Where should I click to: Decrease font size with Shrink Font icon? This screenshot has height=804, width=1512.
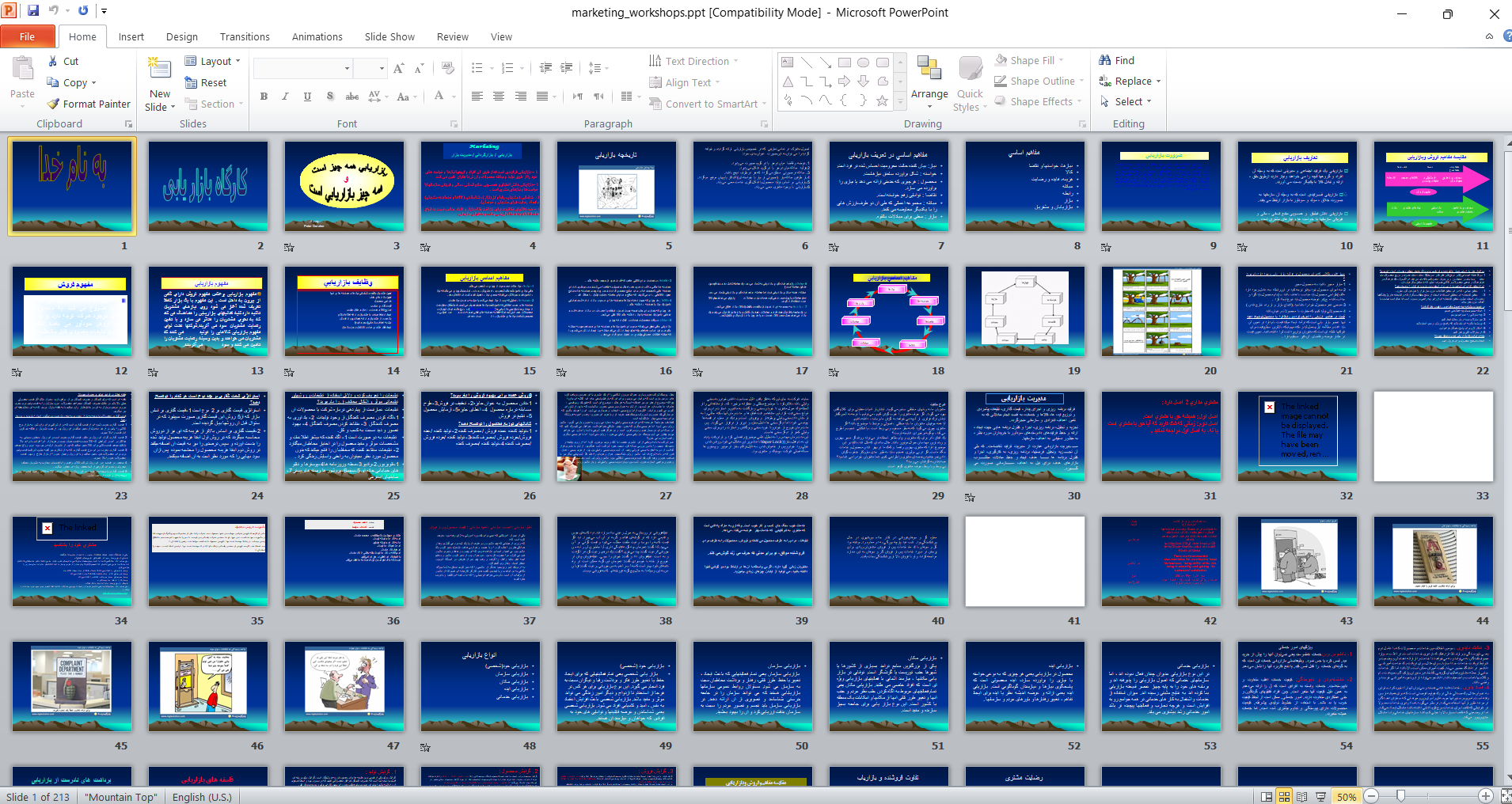(x=419, y=69)
